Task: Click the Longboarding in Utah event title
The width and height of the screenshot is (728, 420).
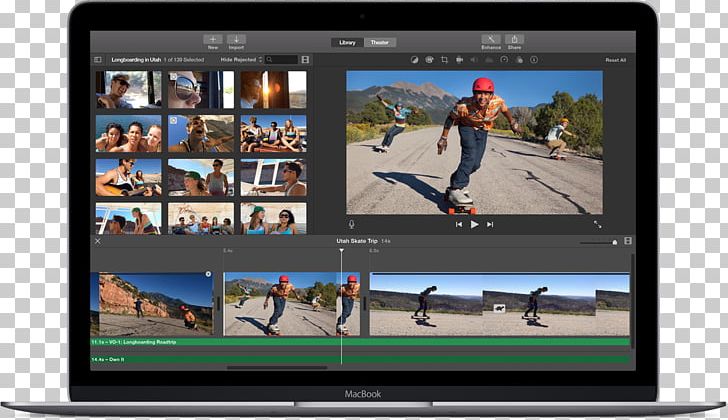Action: point(136,60)
